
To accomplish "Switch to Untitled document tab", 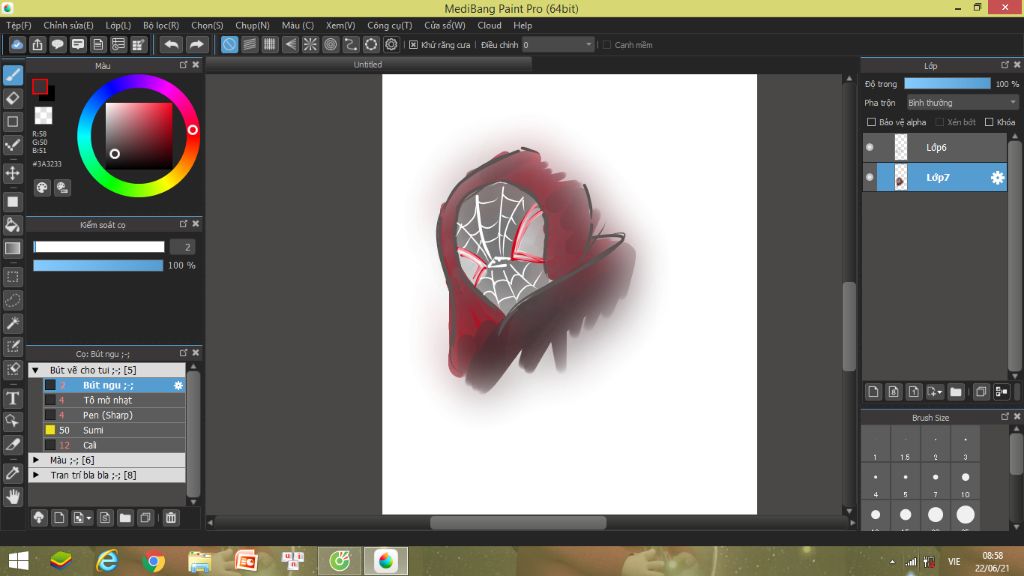I will pos(368,65).
